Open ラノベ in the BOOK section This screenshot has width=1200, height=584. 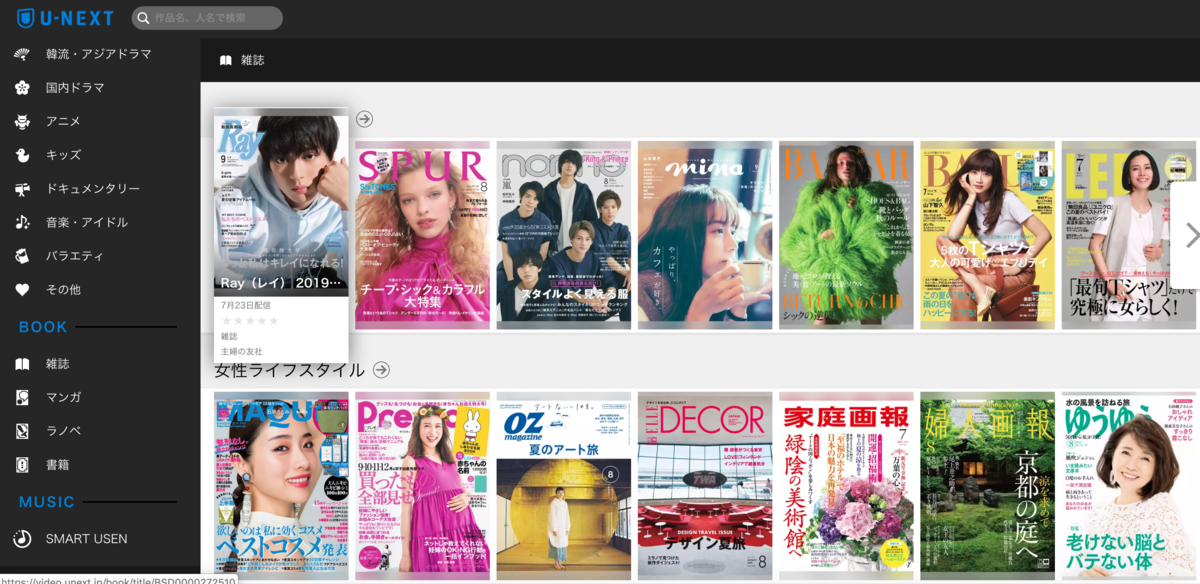click(x=64, y=431)
